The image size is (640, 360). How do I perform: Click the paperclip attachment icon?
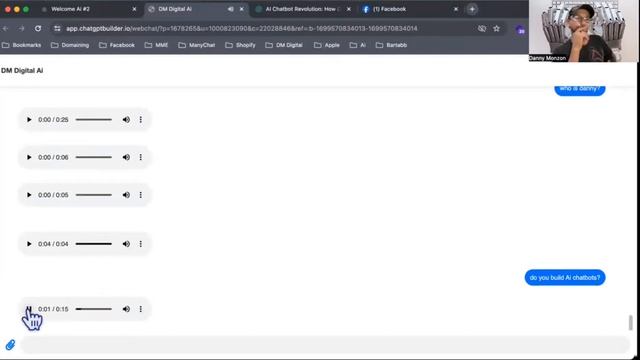point(10,345)
